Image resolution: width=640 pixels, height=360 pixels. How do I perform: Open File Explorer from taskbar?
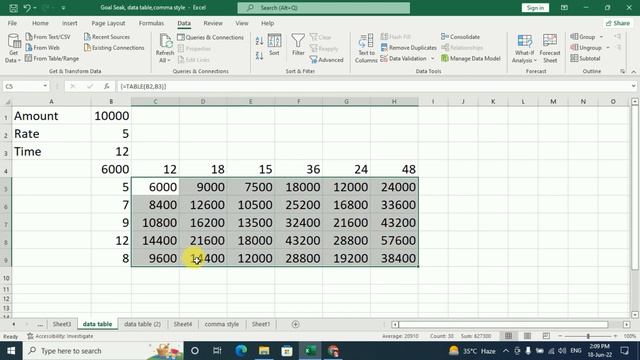264,351
